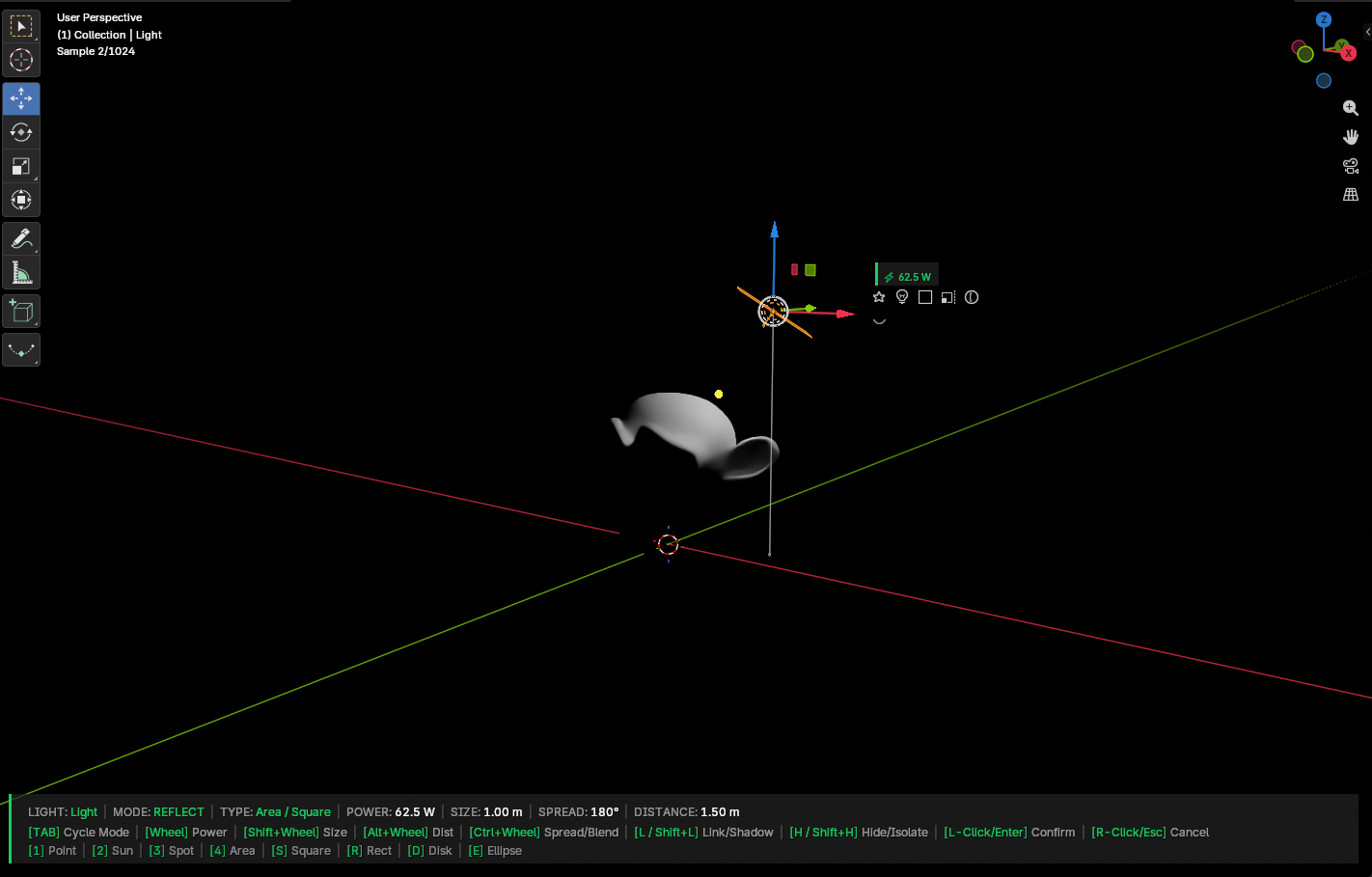Viewport: 1372px width, 877px height.
Task: Activate the Annotate pencil tool
Action: pos(21,238)
